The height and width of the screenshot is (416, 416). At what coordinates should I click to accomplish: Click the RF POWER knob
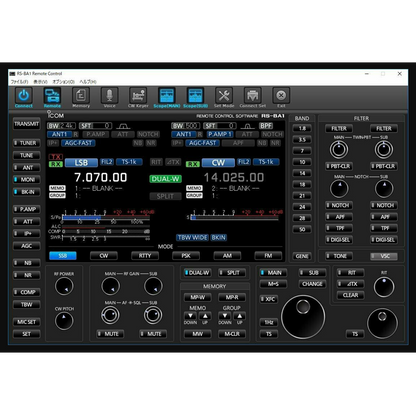coord(64,287)
